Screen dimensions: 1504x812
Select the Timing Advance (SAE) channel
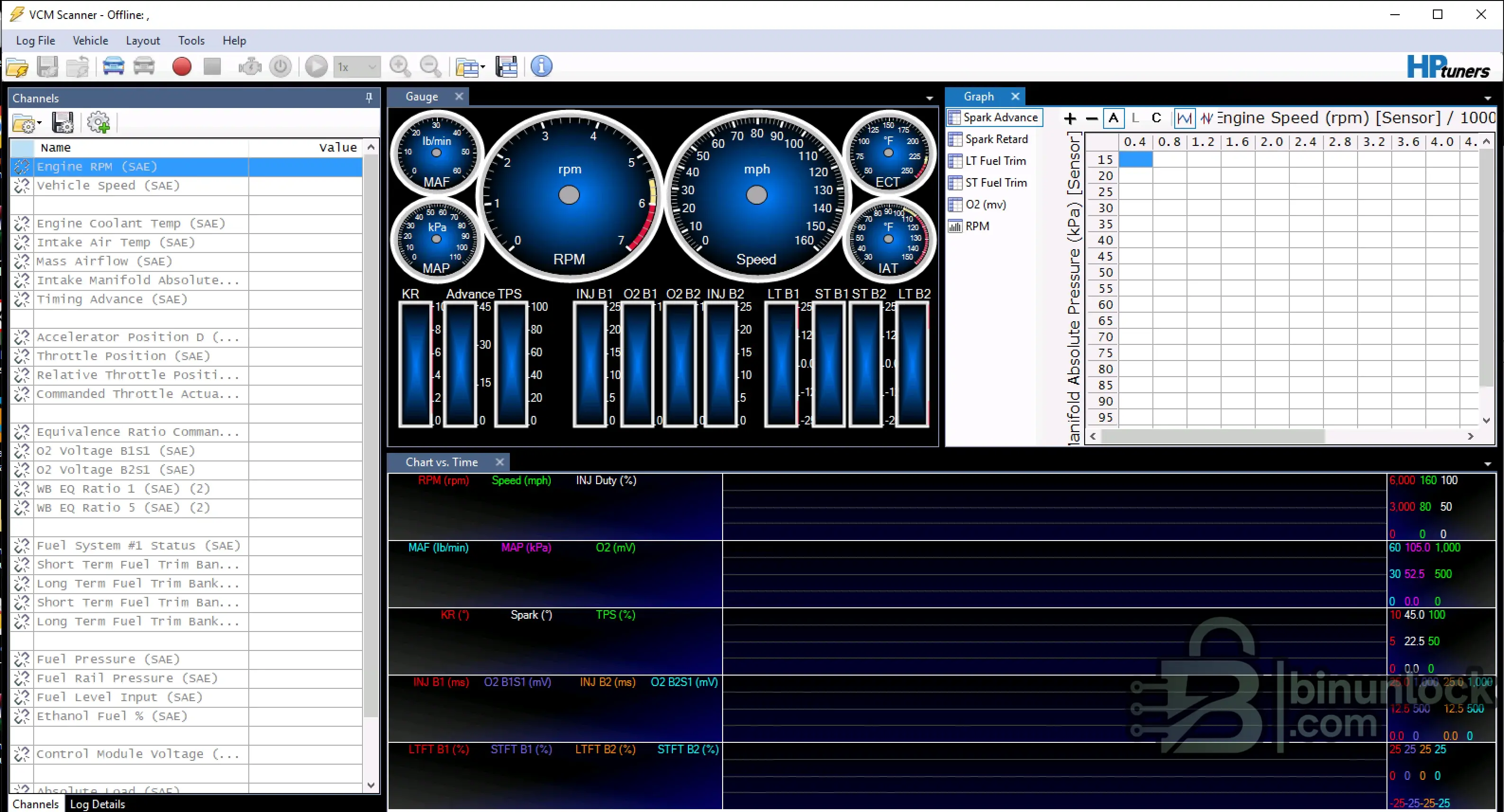(x=186, y=299)
